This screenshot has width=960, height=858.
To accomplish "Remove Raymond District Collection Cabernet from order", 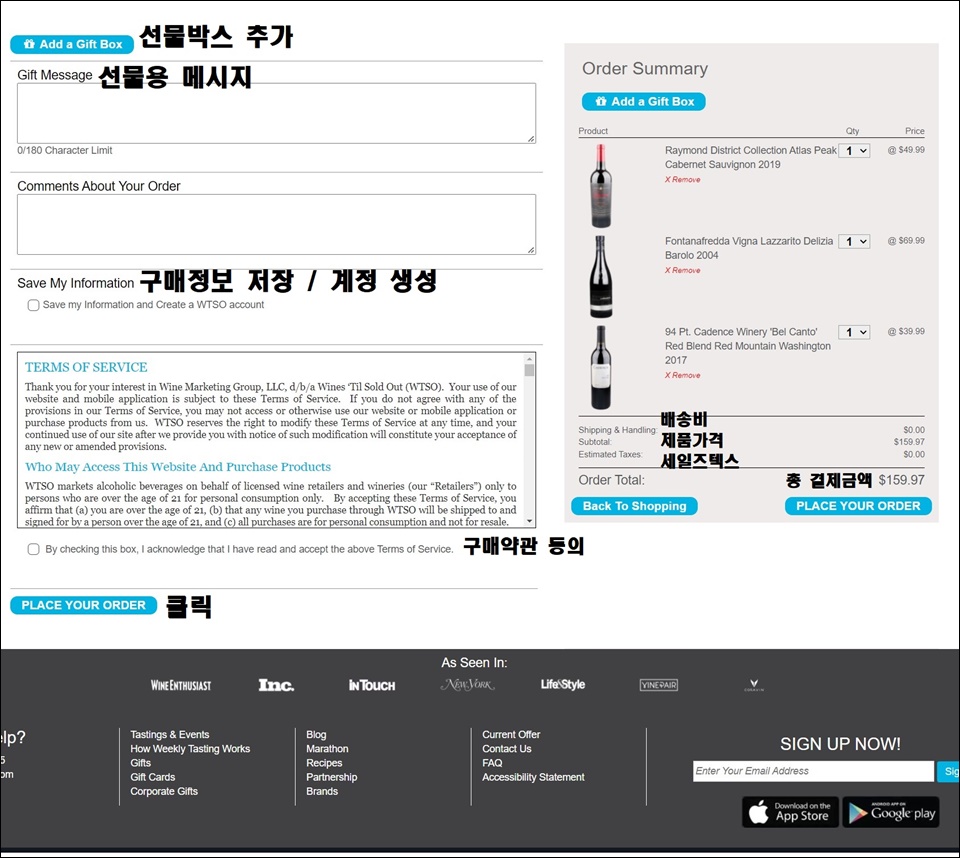I will coord(683,179).
